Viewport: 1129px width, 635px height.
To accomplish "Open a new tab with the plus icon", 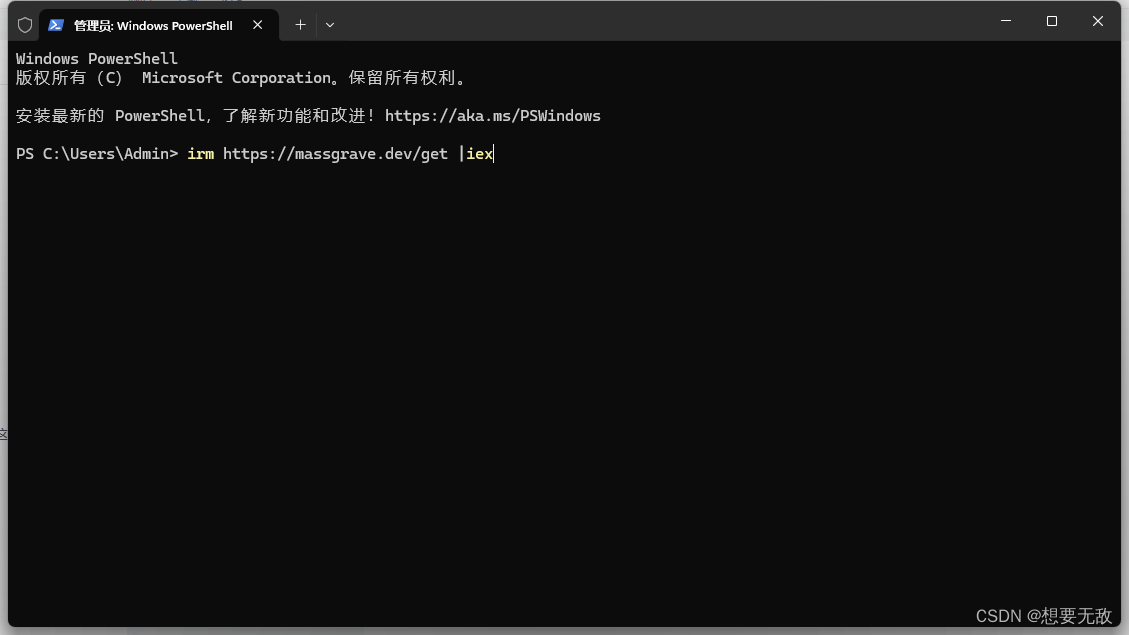I will (300, 24).
